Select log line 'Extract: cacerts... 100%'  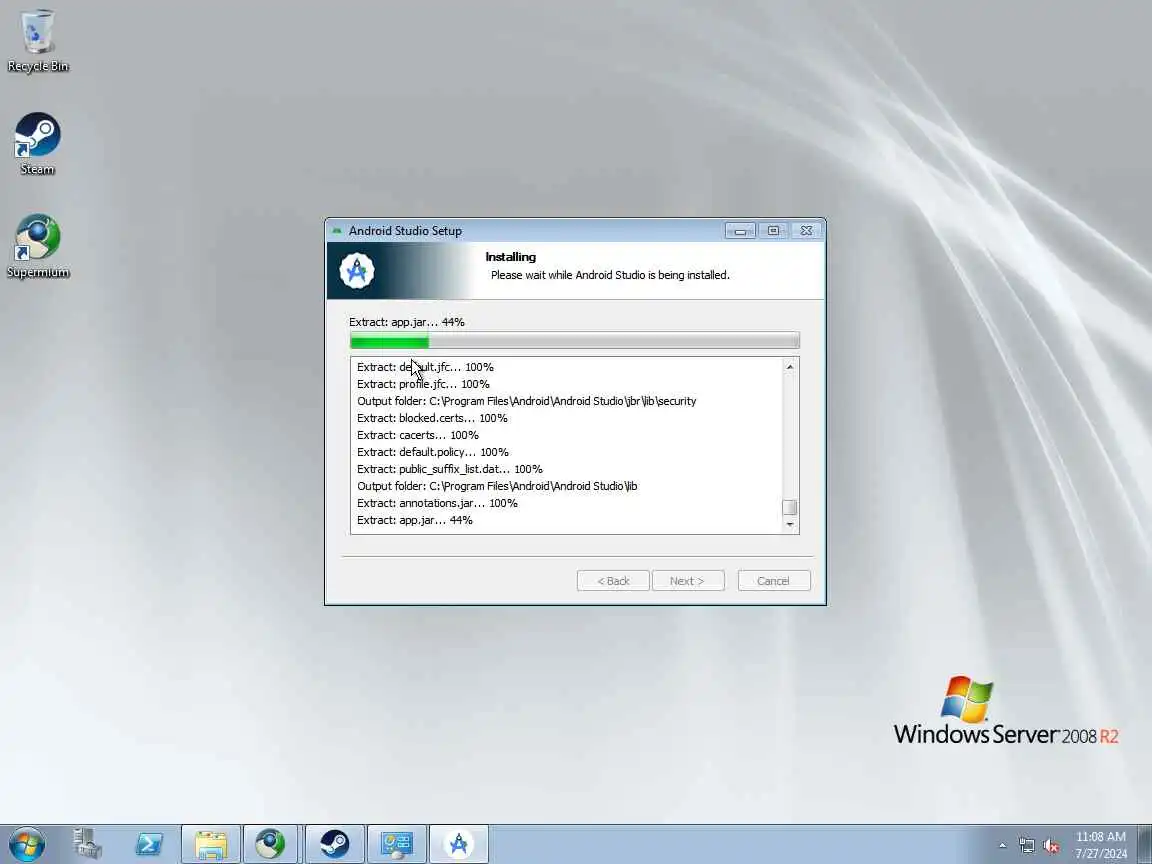[418, 435]
